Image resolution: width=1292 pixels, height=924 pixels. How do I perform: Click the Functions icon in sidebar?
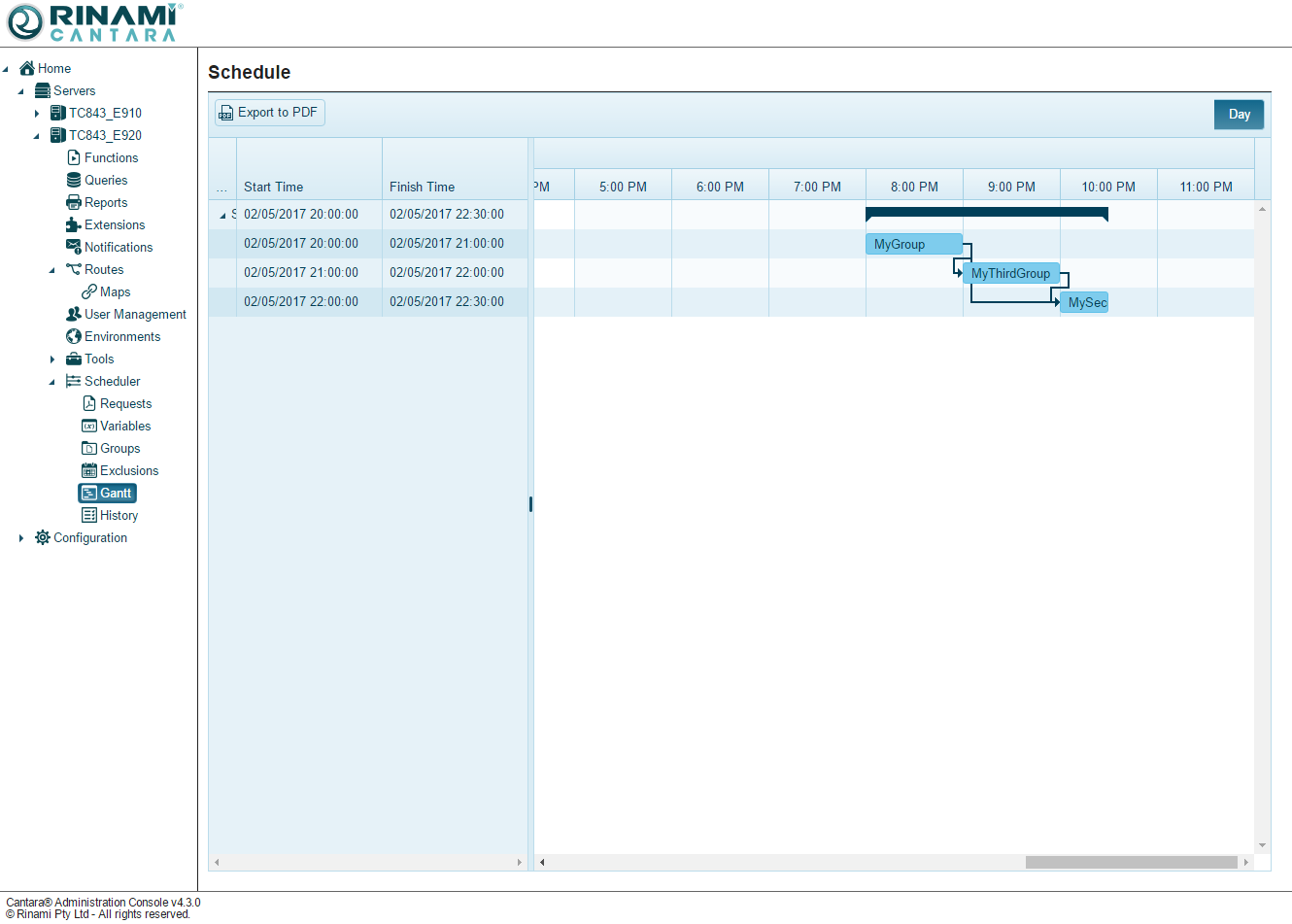74,157
